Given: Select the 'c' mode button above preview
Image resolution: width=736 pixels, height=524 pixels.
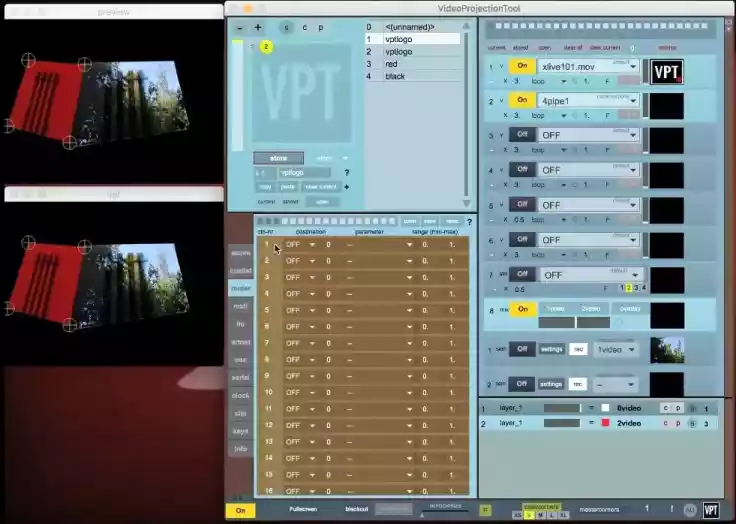Looking at the screenshot, I should point(305,28).
